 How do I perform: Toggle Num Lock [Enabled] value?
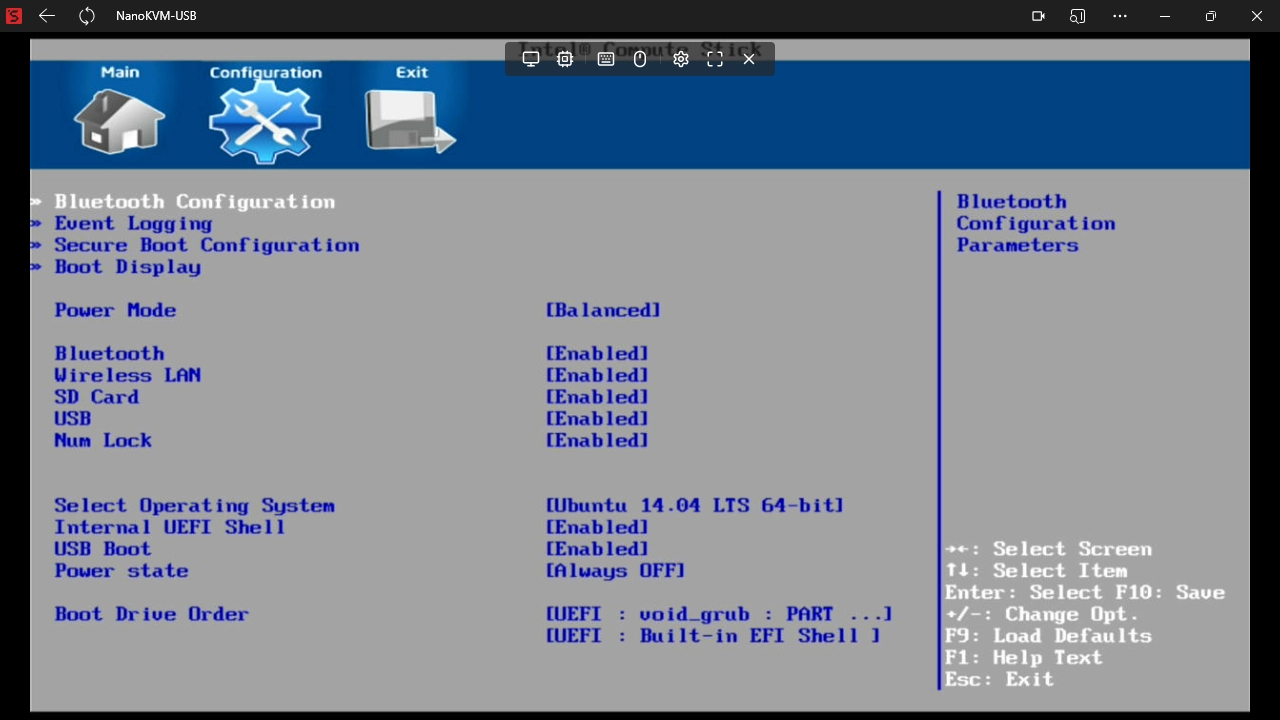tap(597, 440)
